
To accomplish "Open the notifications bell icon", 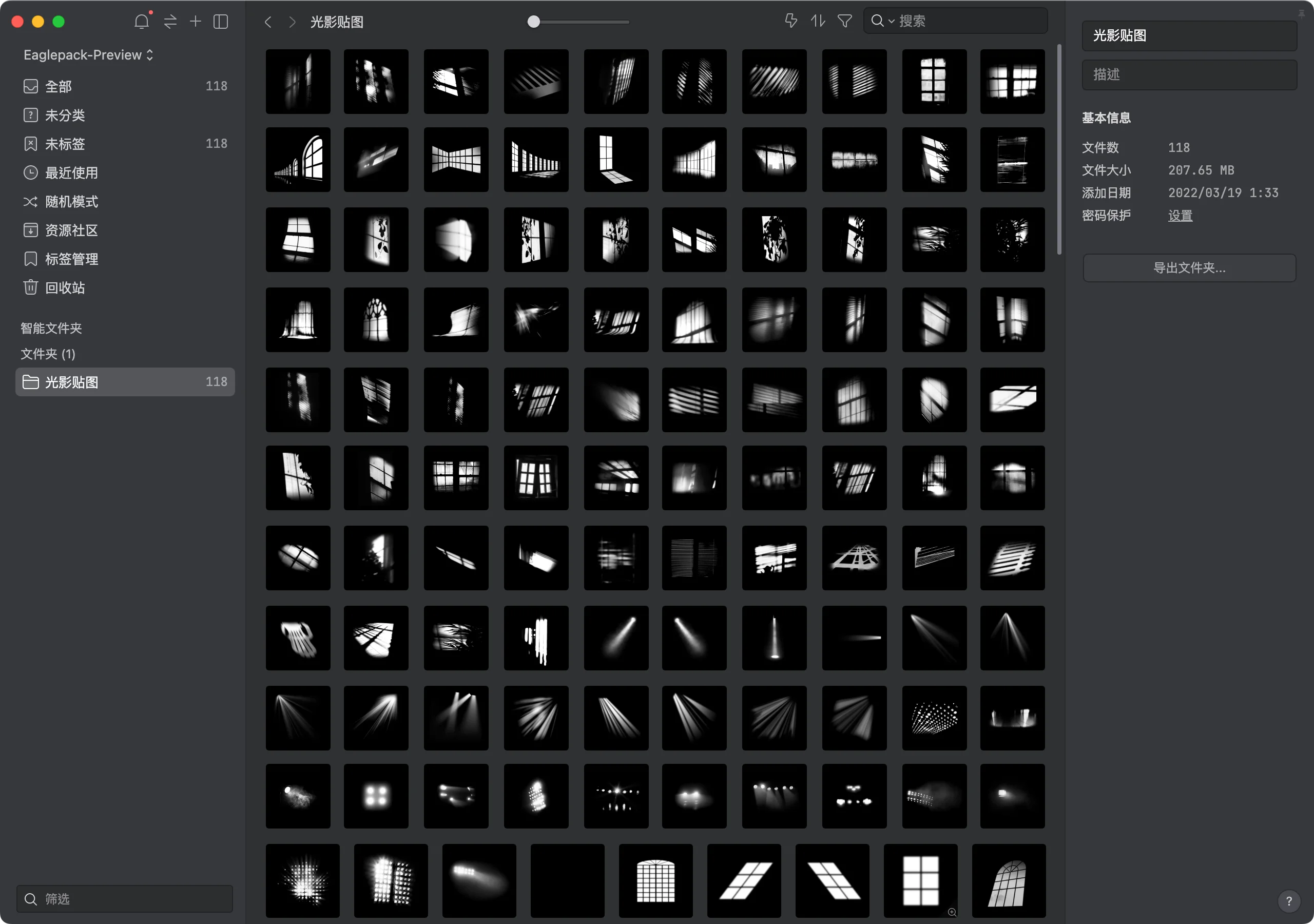I will click(142, 22).
